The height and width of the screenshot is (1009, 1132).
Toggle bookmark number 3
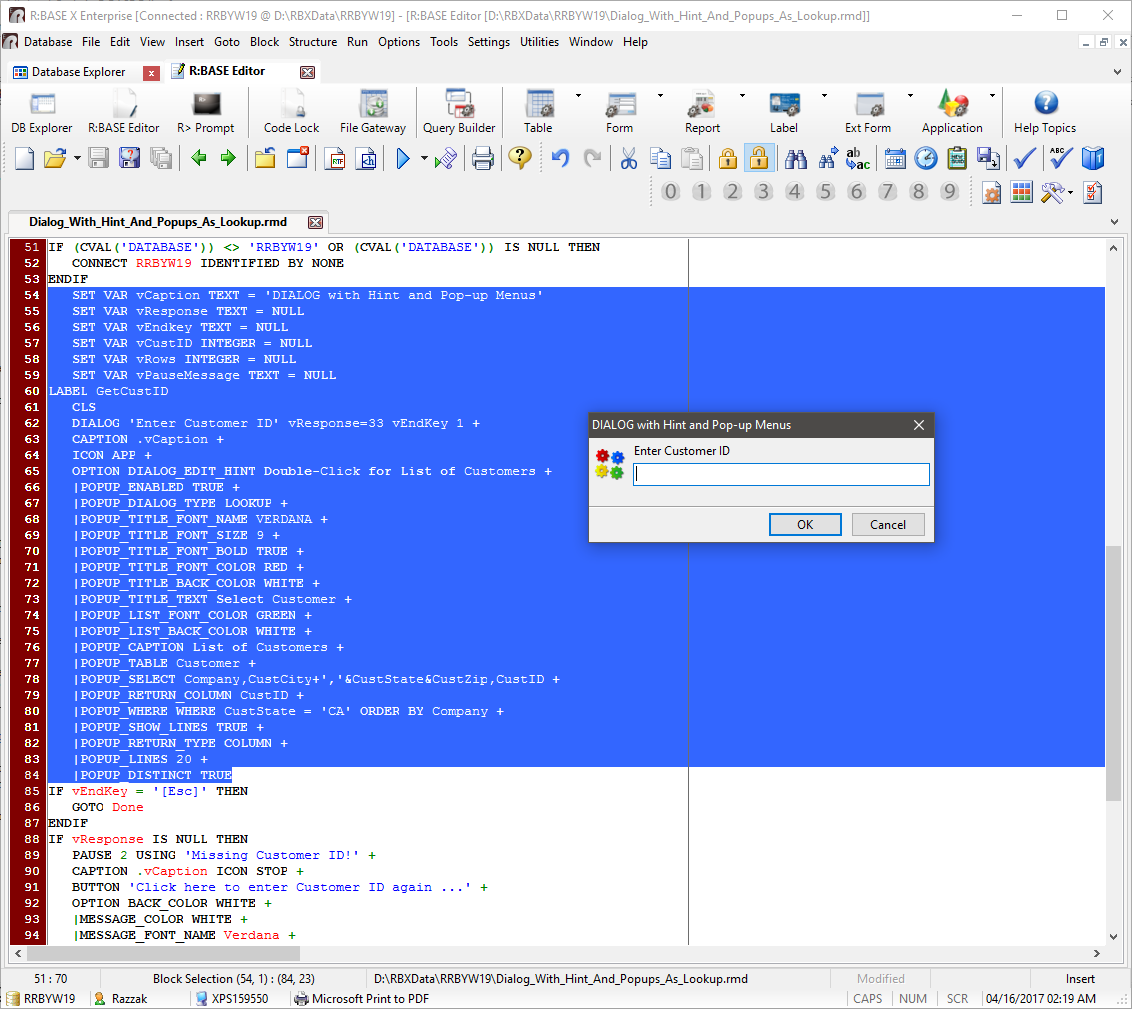click(763, 192)
